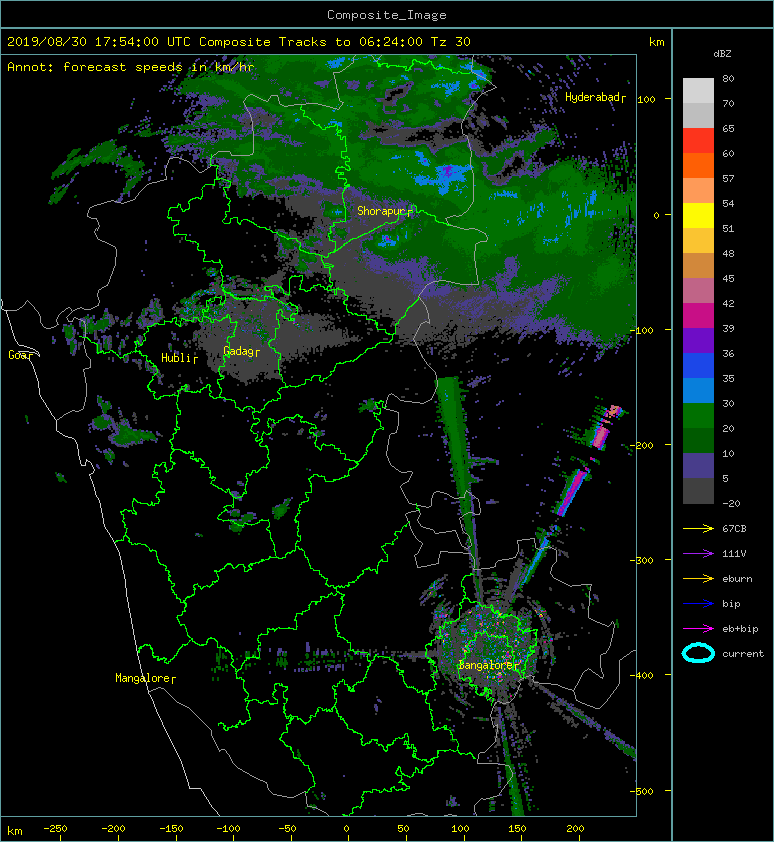
Task: Pick the red 60–65 dBZ swatch
Action: tap(698, 140)
